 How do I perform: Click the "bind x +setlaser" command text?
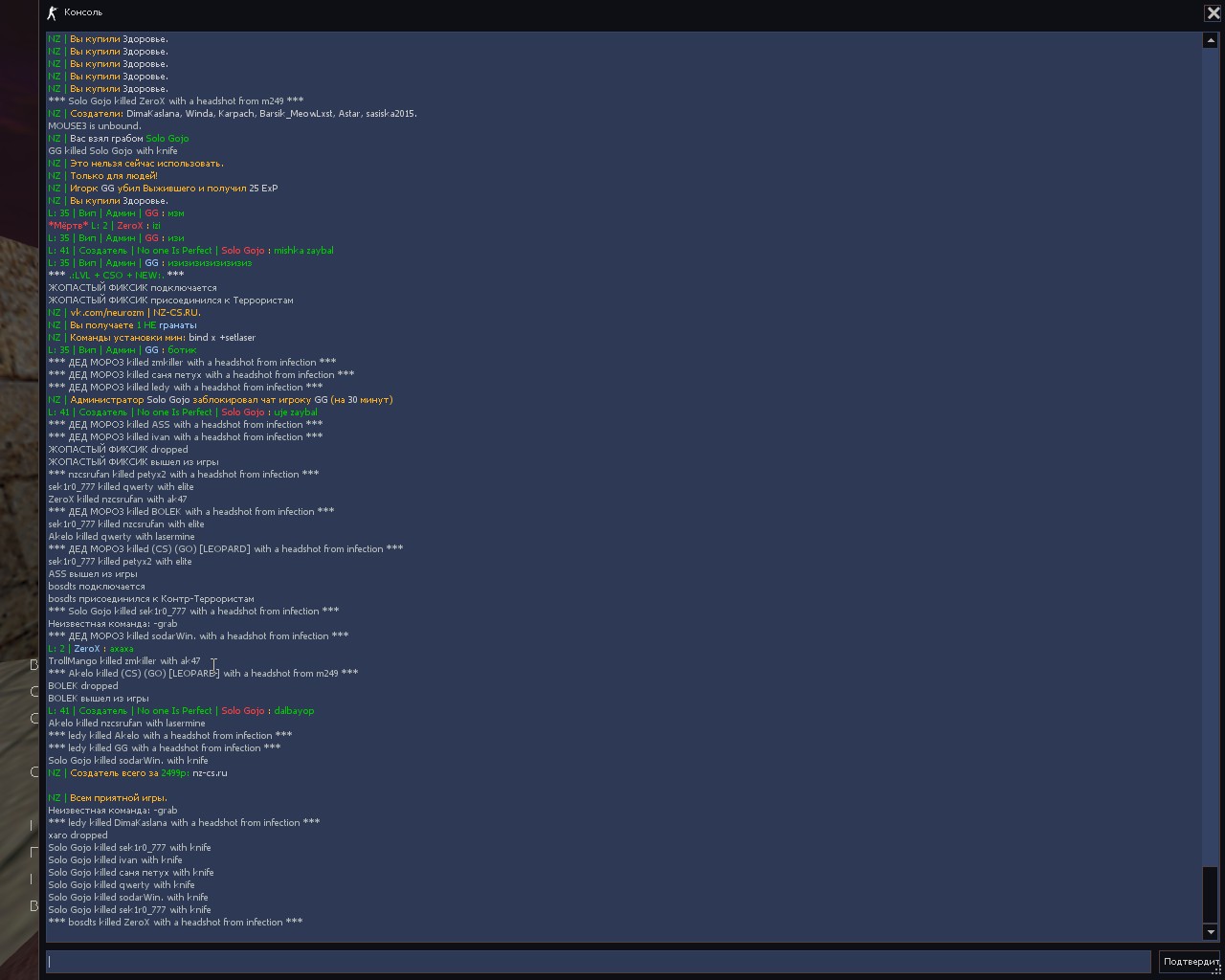[x=222, y=337]
